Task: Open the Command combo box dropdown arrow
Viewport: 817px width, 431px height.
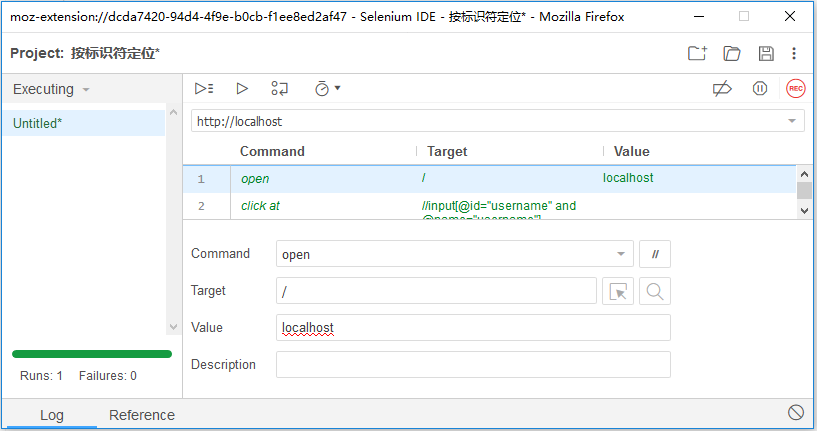Action: pyautogui.click(x=621, y=254)
